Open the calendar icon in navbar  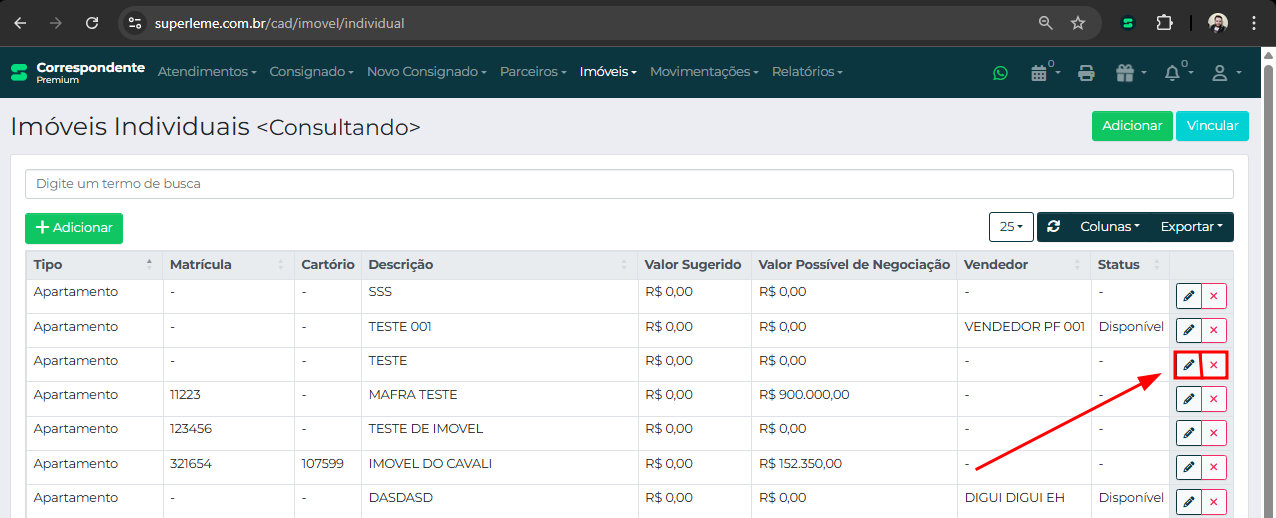(x=1045, y=72)
